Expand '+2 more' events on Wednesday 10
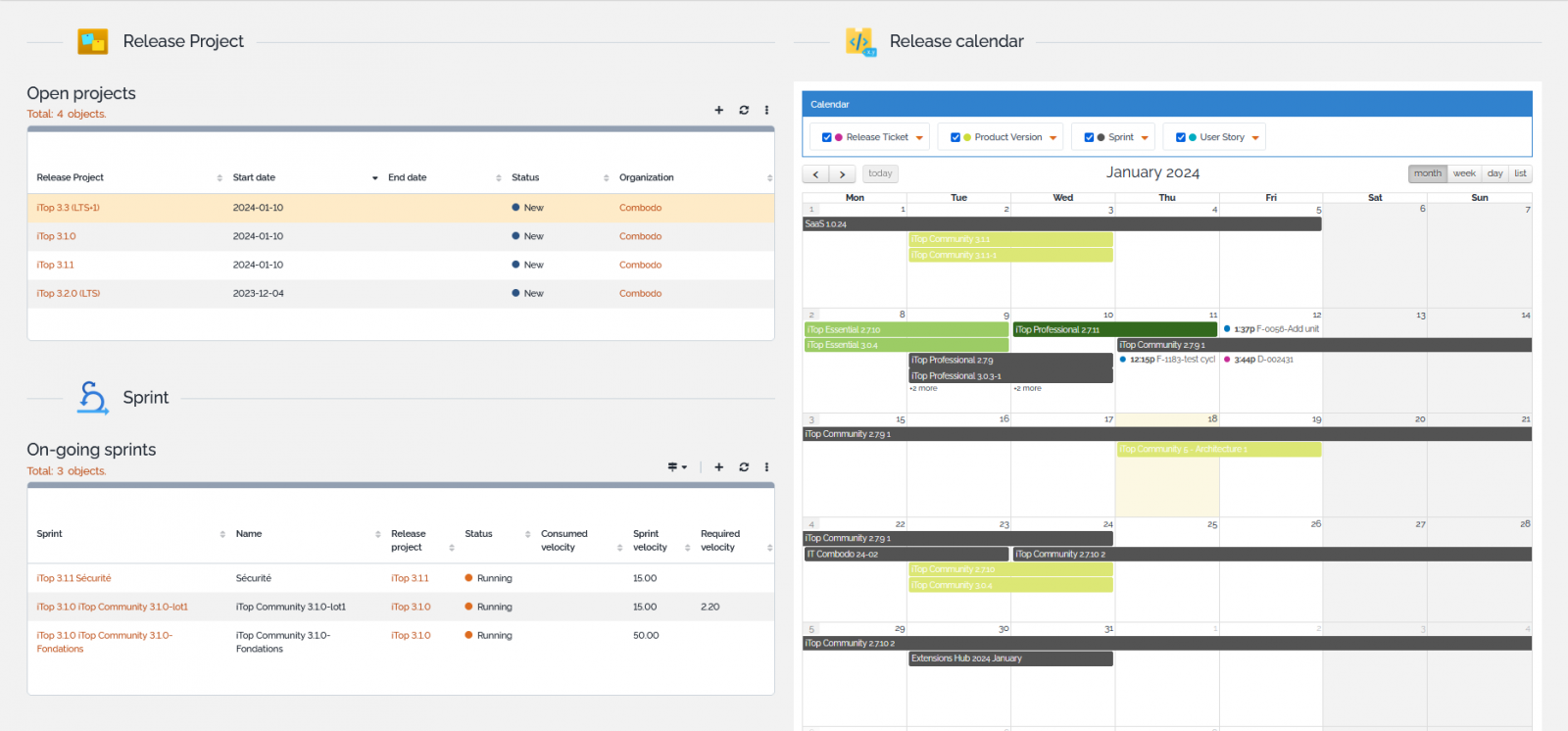The height and width of the screenshot is (731, 1568). point(1027,389)
